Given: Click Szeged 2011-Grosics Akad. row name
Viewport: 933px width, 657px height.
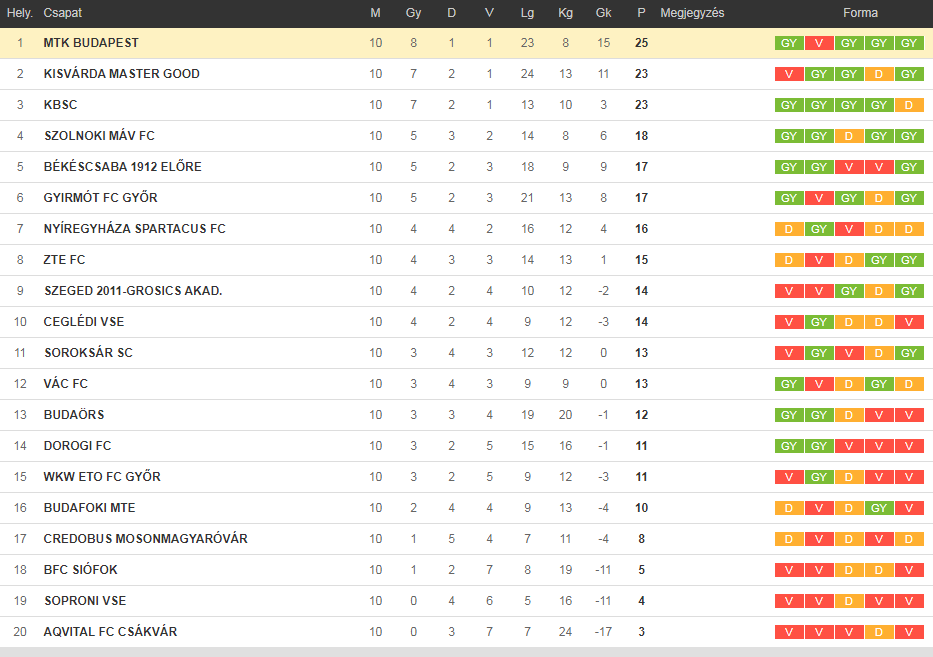Looking at the screenshot, I should click(x=133, y=290).
